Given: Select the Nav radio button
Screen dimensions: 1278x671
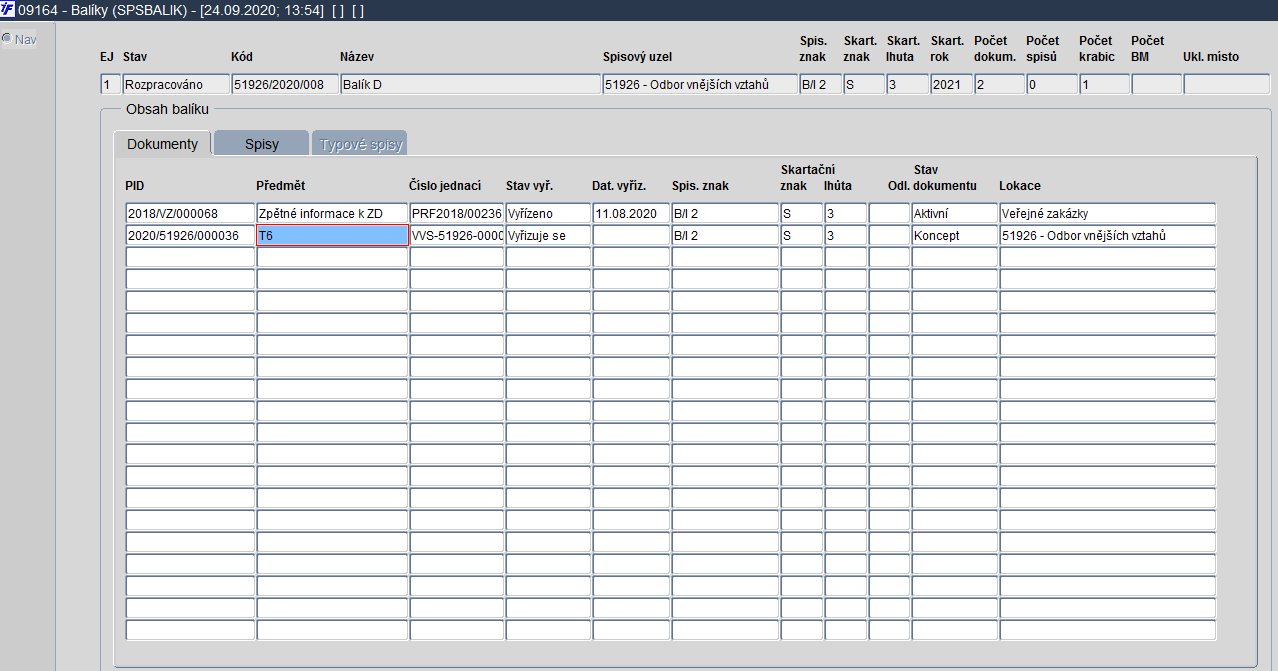Looking at the screenshot, I should 6,39.
